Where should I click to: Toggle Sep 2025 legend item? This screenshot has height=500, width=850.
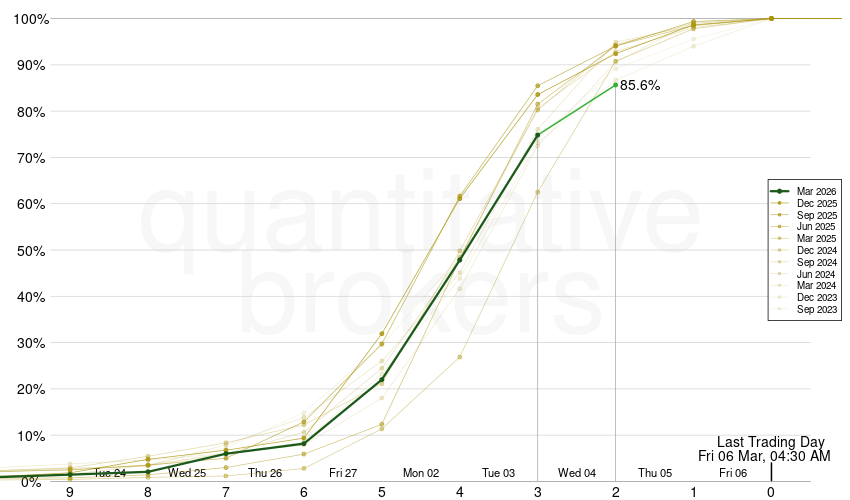click(816, 215)
